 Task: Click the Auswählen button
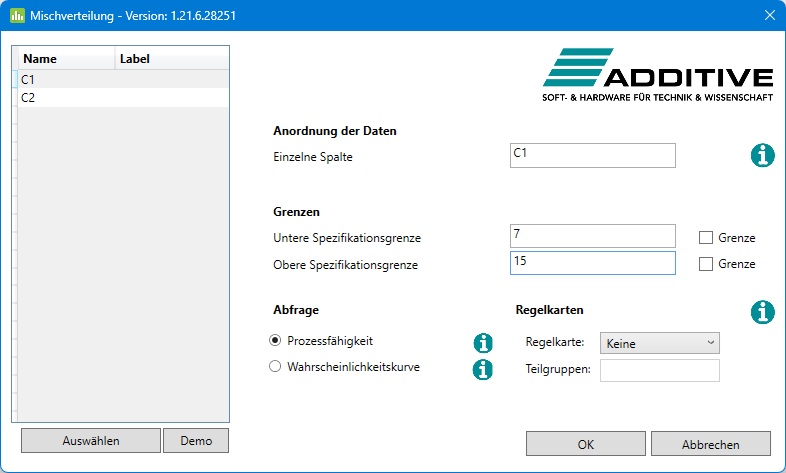(x=91, y=440)
